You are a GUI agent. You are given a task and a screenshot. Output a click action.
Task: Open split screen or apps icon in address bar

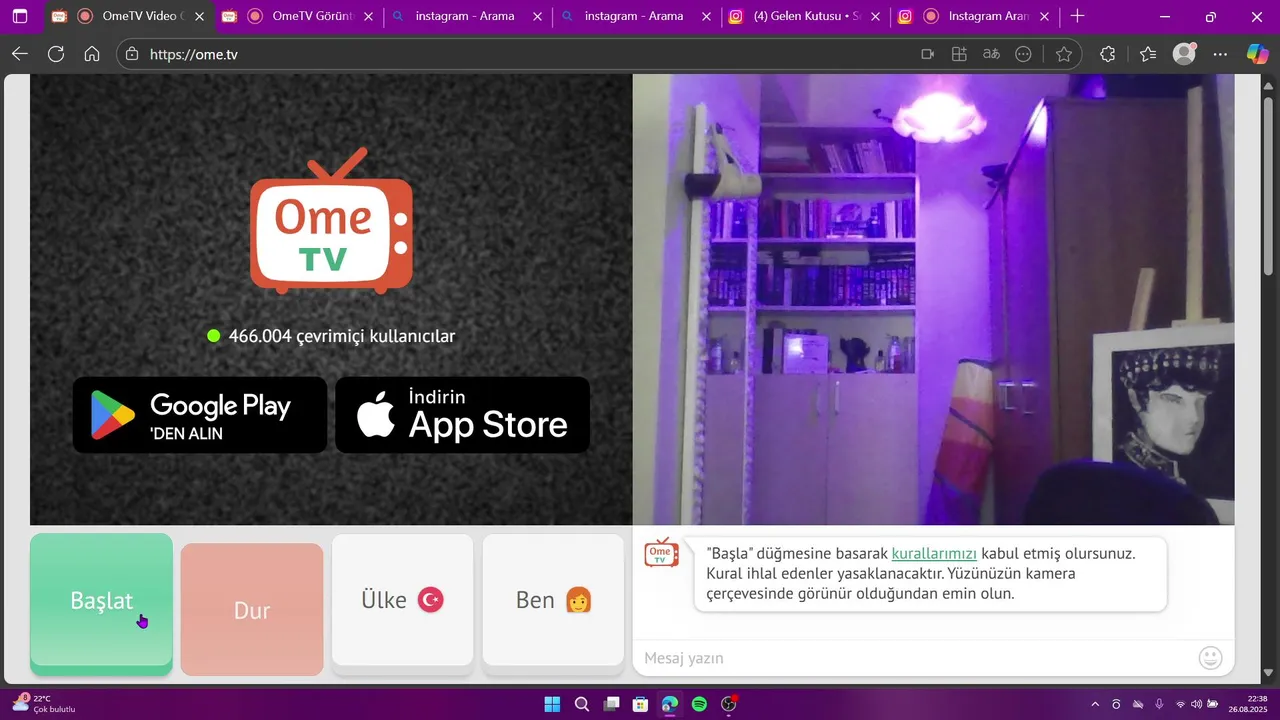click(959, 54)
